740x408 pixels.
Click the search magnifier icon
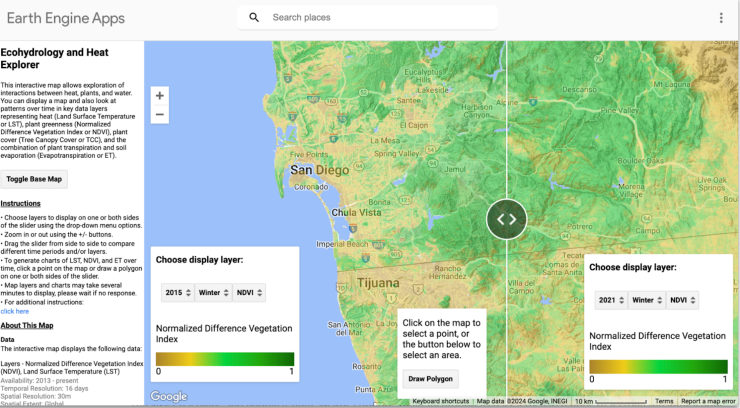point(254,17)
